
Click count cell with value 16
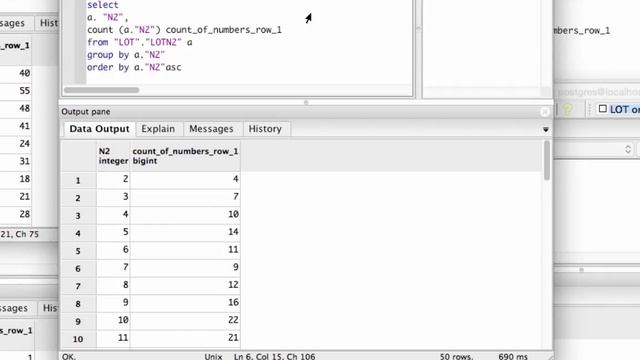click(185, 302)
